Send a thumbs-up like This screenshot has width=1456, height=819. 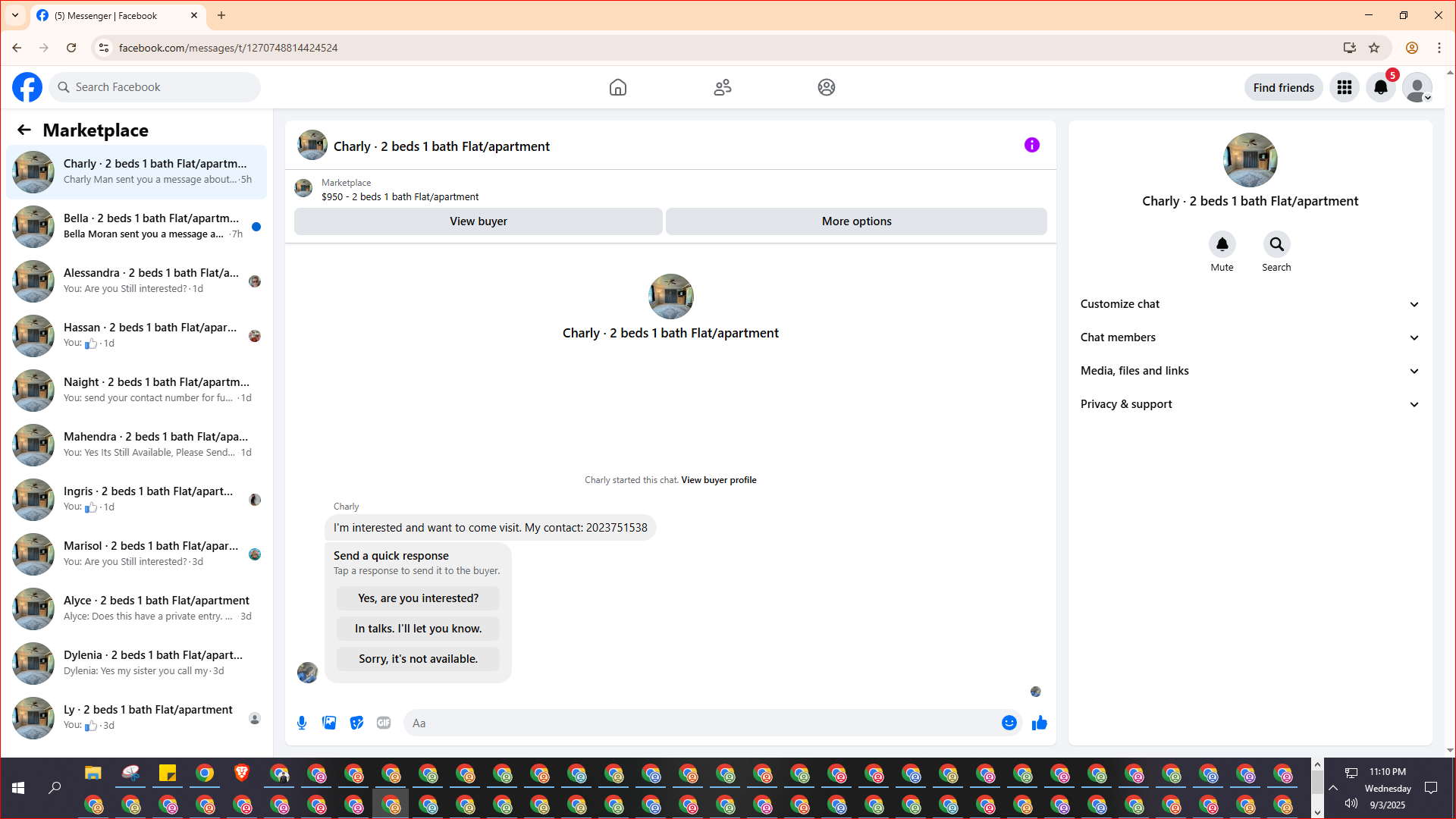[x=1040, y=723]
